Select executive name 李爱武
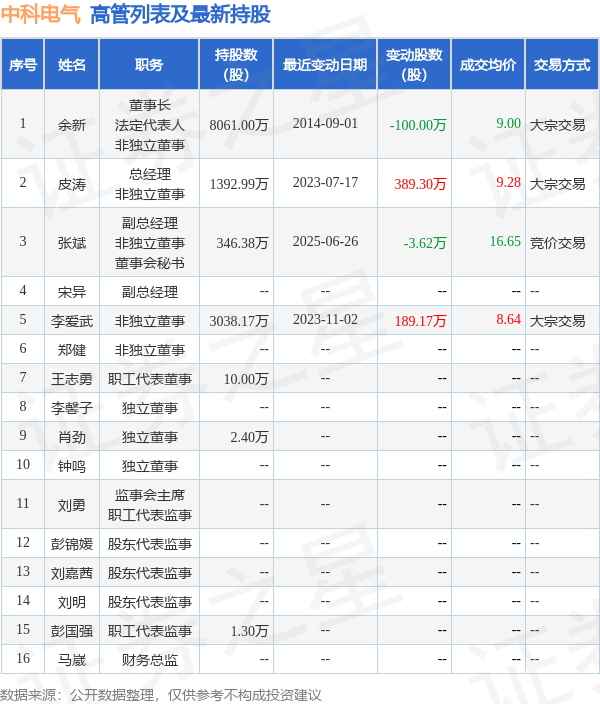 [72, 321]
